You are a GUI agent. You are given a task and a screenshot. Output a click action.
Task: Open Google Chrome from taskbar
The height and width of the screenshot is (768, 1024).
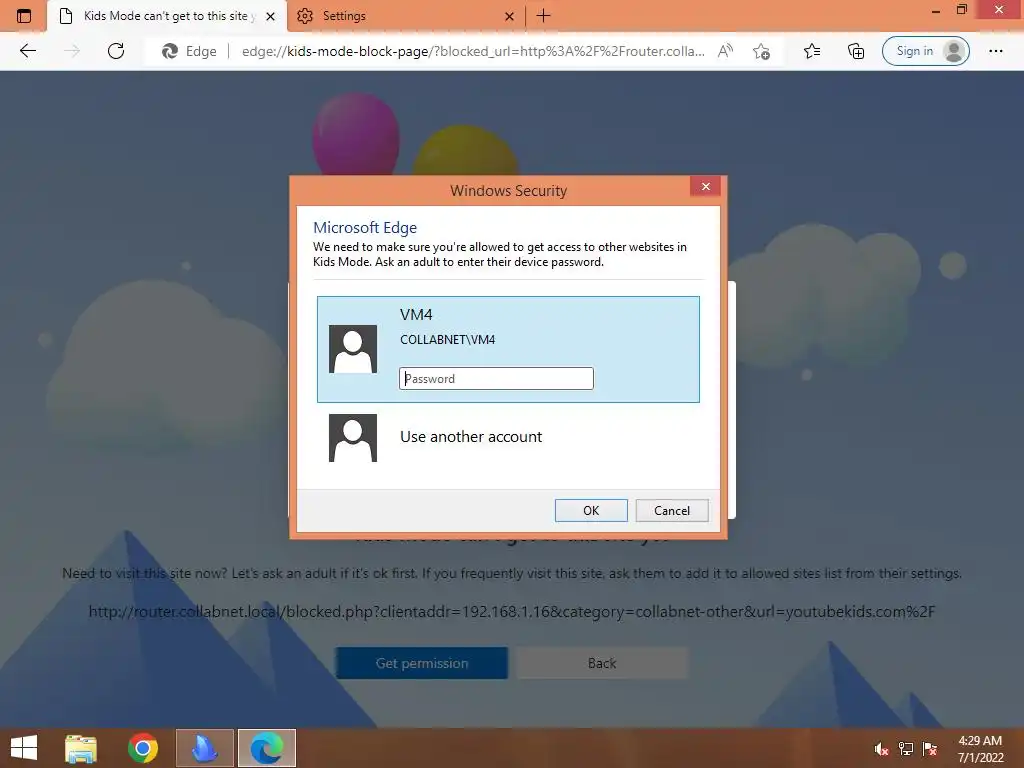coord(142,748)
